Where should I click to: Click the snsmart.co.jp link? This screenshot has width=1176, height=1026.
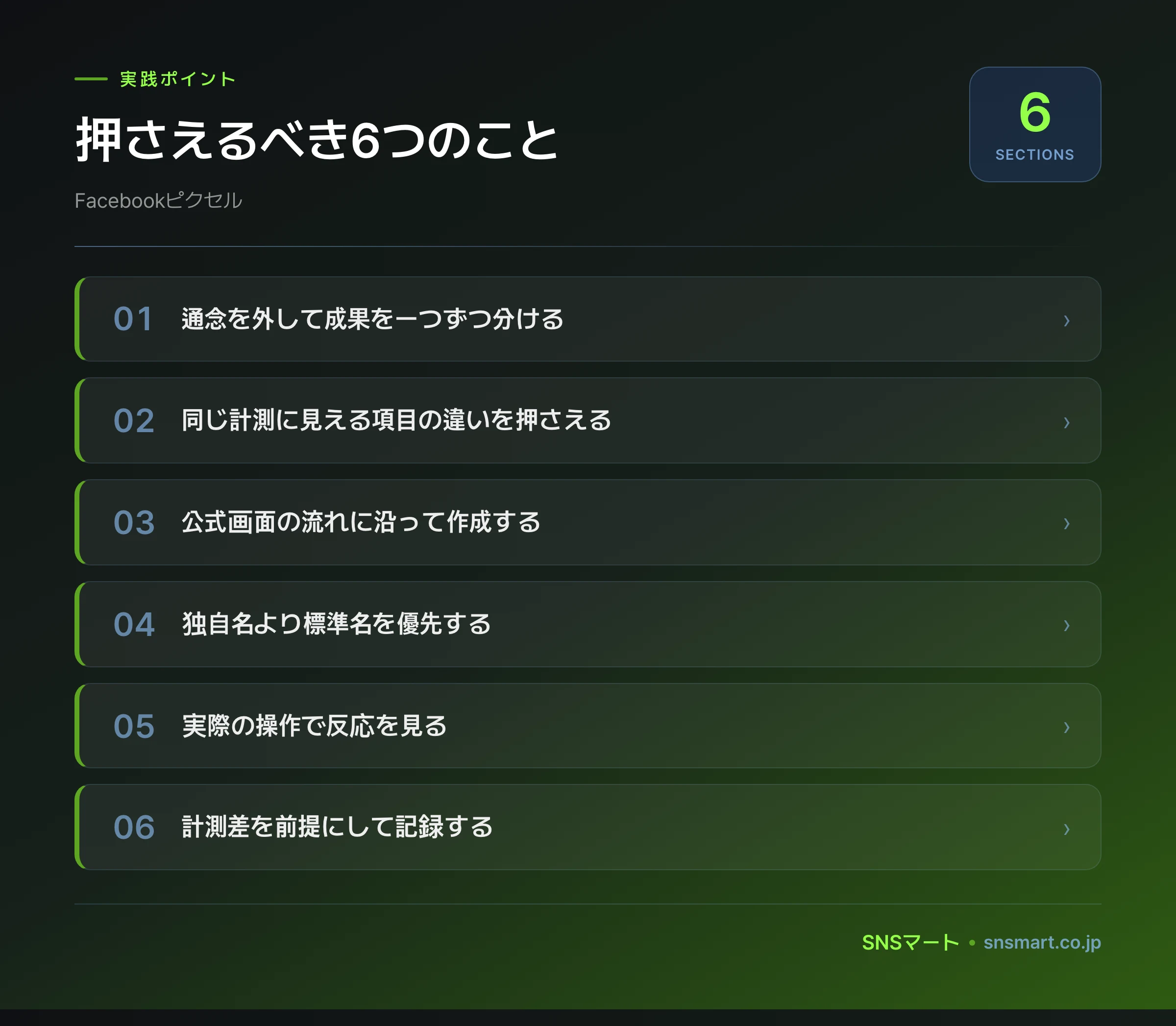pyautogui.click(x=1042, y=942)
